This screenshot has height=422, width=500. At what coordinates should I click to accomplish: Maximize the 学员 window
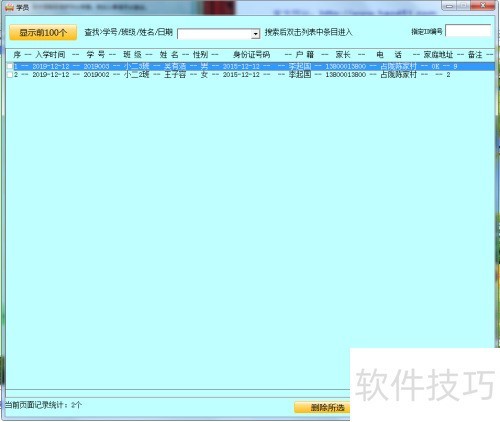[463, 6]
